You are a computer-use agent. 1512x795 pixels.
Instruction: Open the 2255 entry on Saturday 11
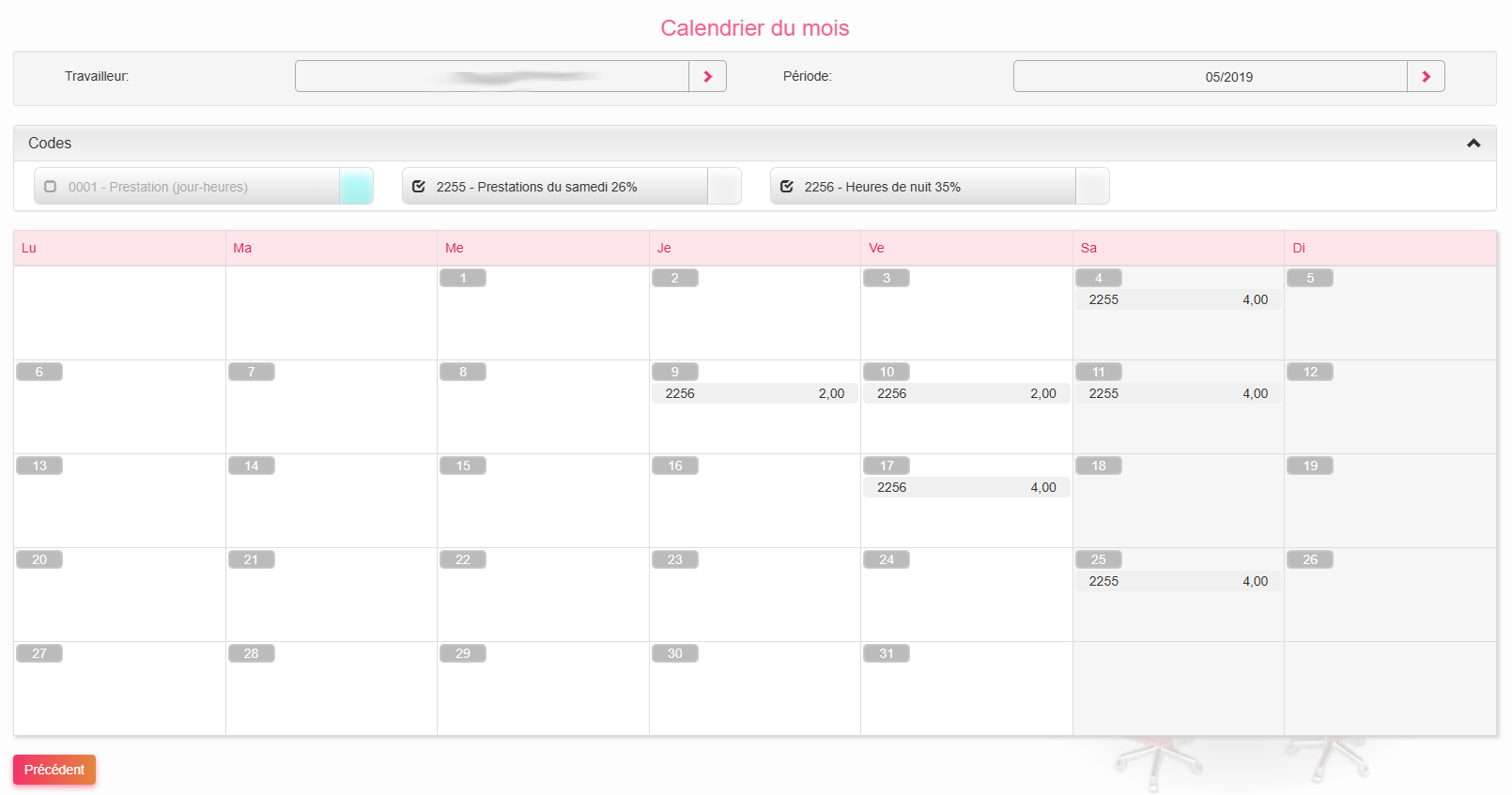coord(1178,393)
